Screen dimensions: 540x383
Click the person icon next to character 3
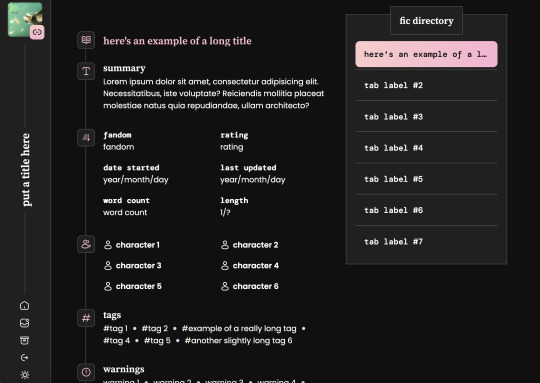108,266
